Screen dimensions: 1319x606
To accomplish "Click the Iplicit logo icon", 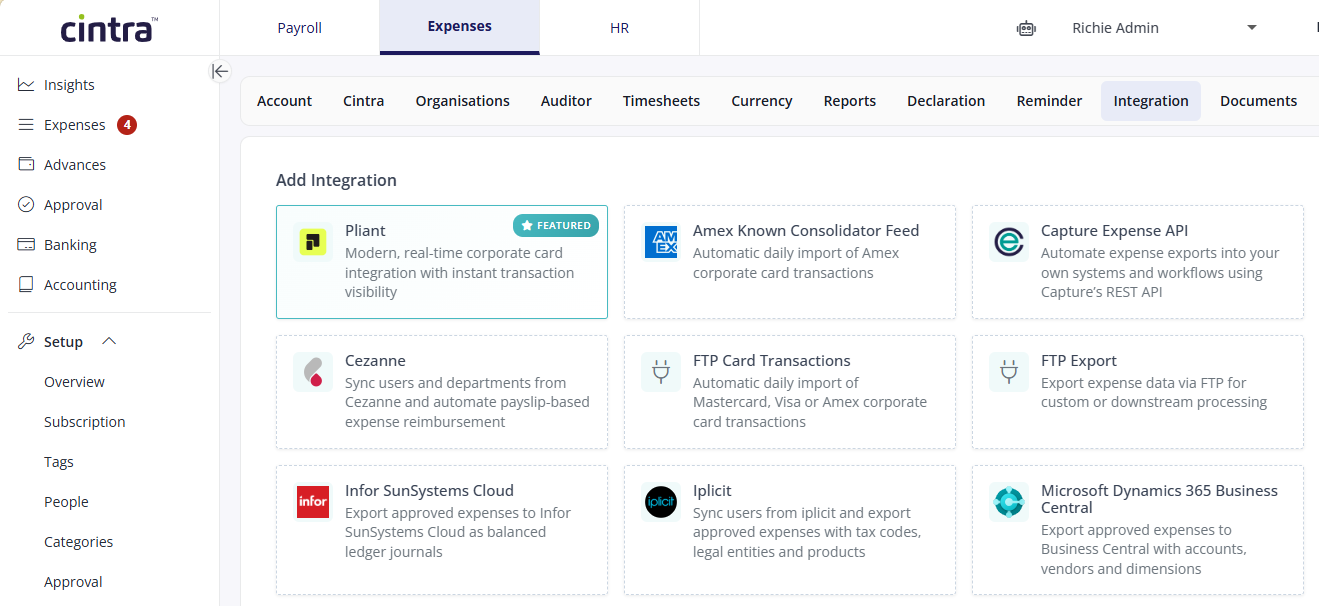I will (661, 502).
